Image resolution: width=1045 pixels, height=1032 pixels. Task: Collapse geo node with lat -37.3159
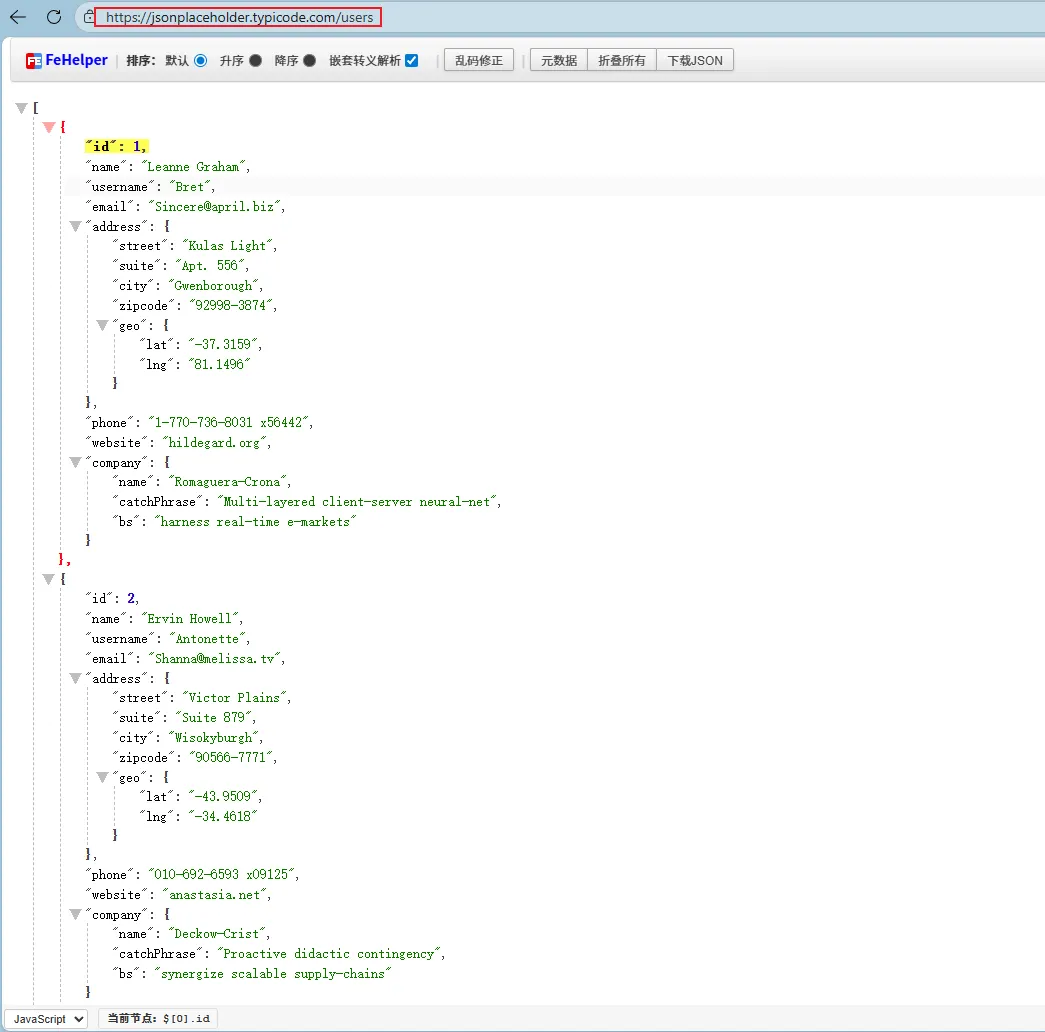[x=102, y=325]
